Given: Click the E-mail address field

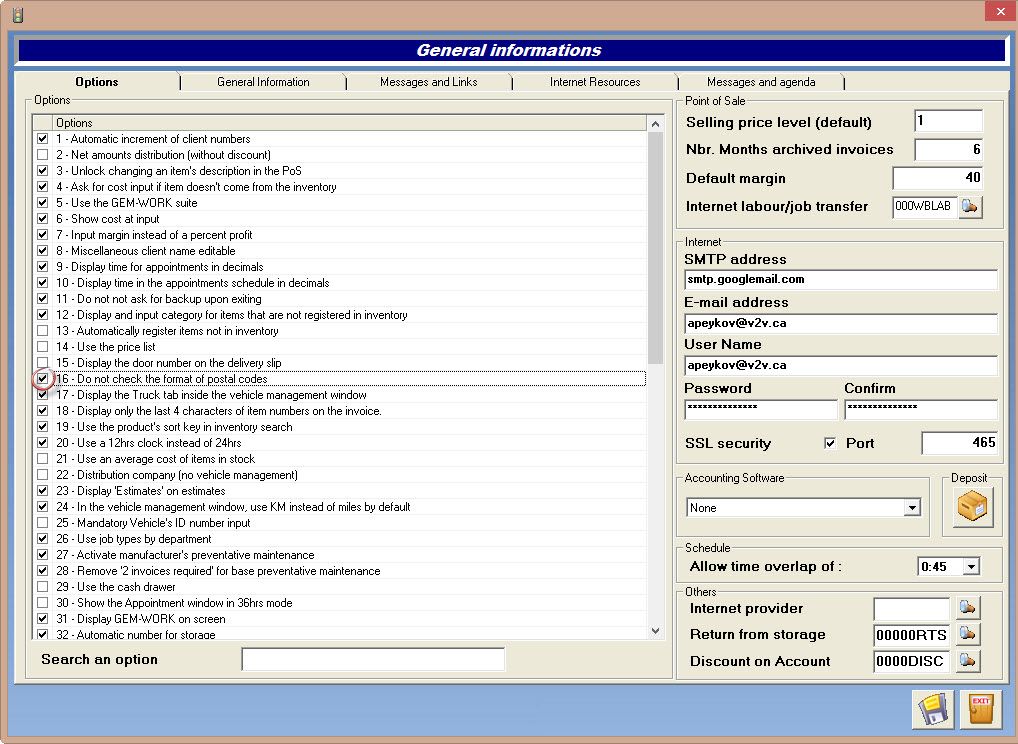Looking at the screenshot, I should point(841,323).
